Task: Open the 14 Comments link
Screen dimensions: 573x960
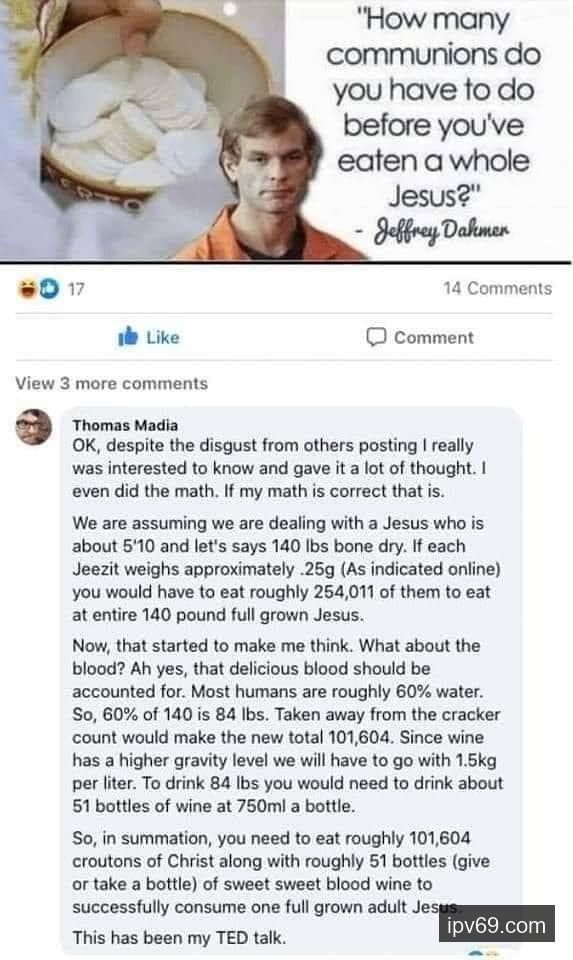Action: pos(497,288)
